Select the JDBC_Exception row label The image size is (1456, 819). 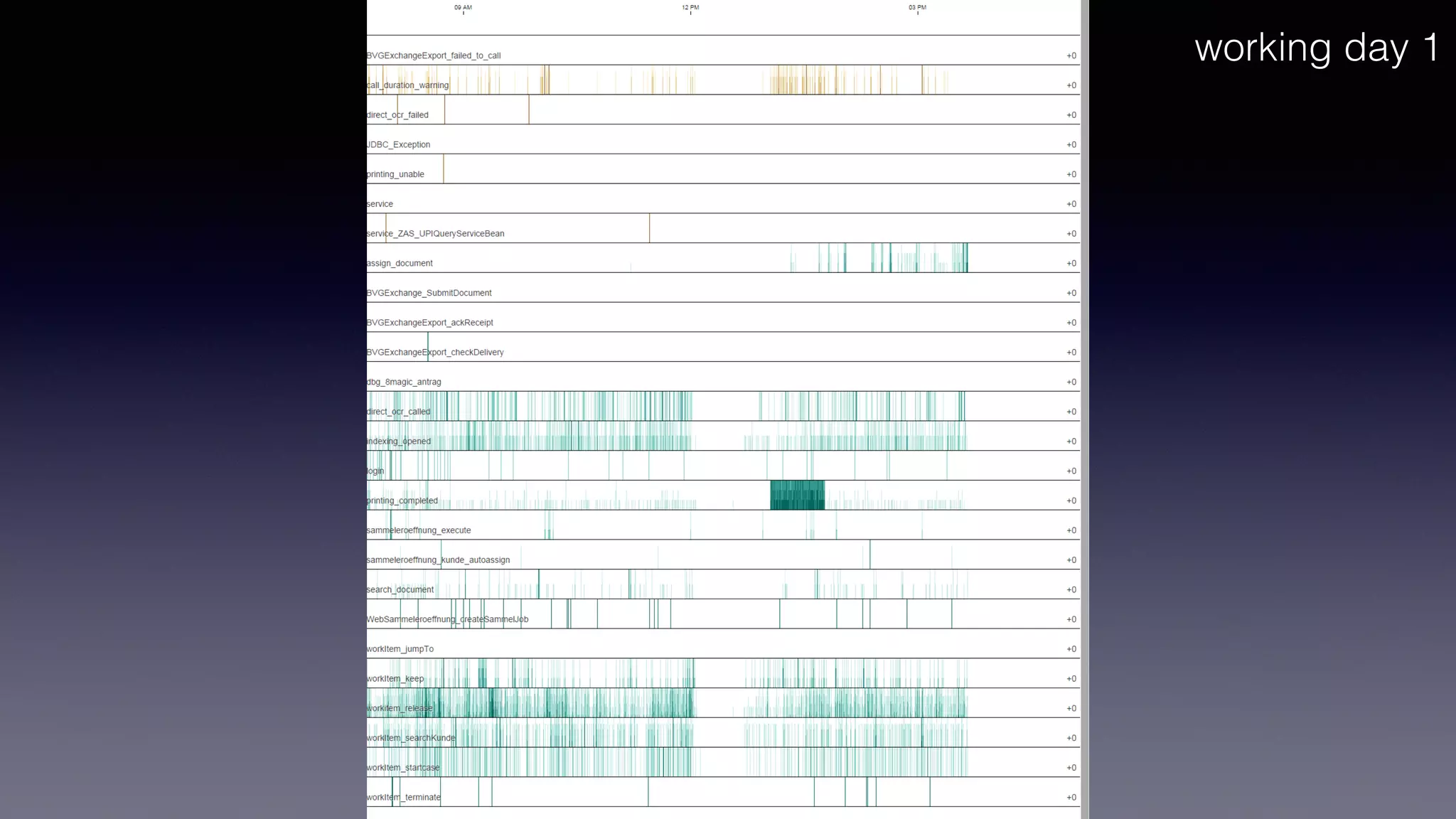pyautogui.click(x=399, y=145)
